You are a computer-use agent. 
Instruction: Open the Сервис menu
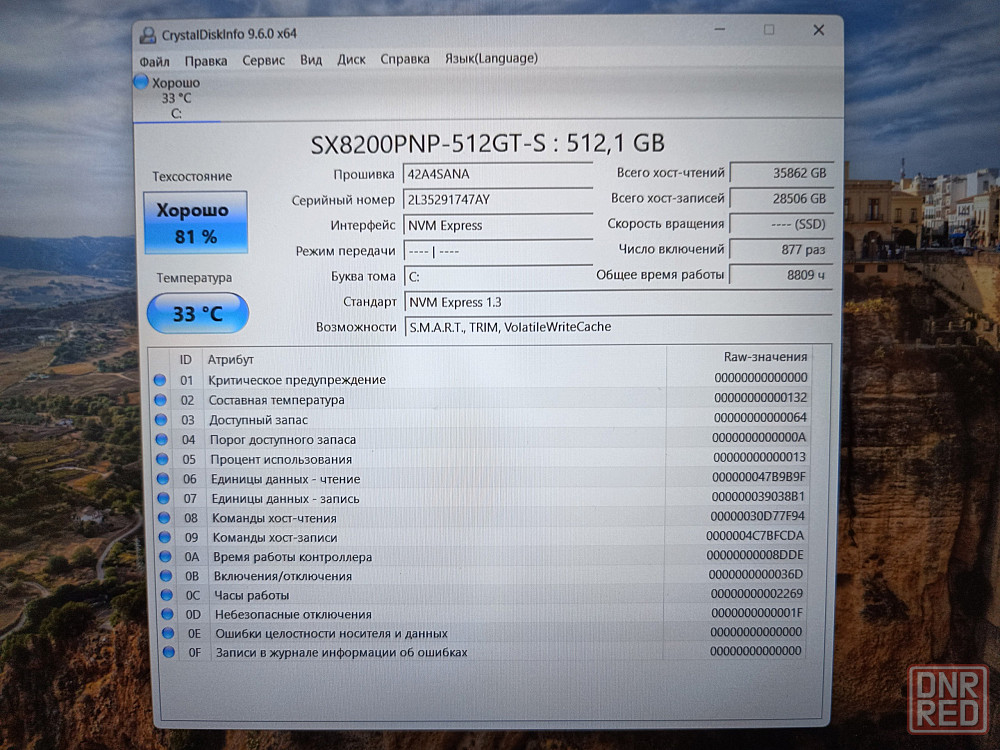click(263, 60)
